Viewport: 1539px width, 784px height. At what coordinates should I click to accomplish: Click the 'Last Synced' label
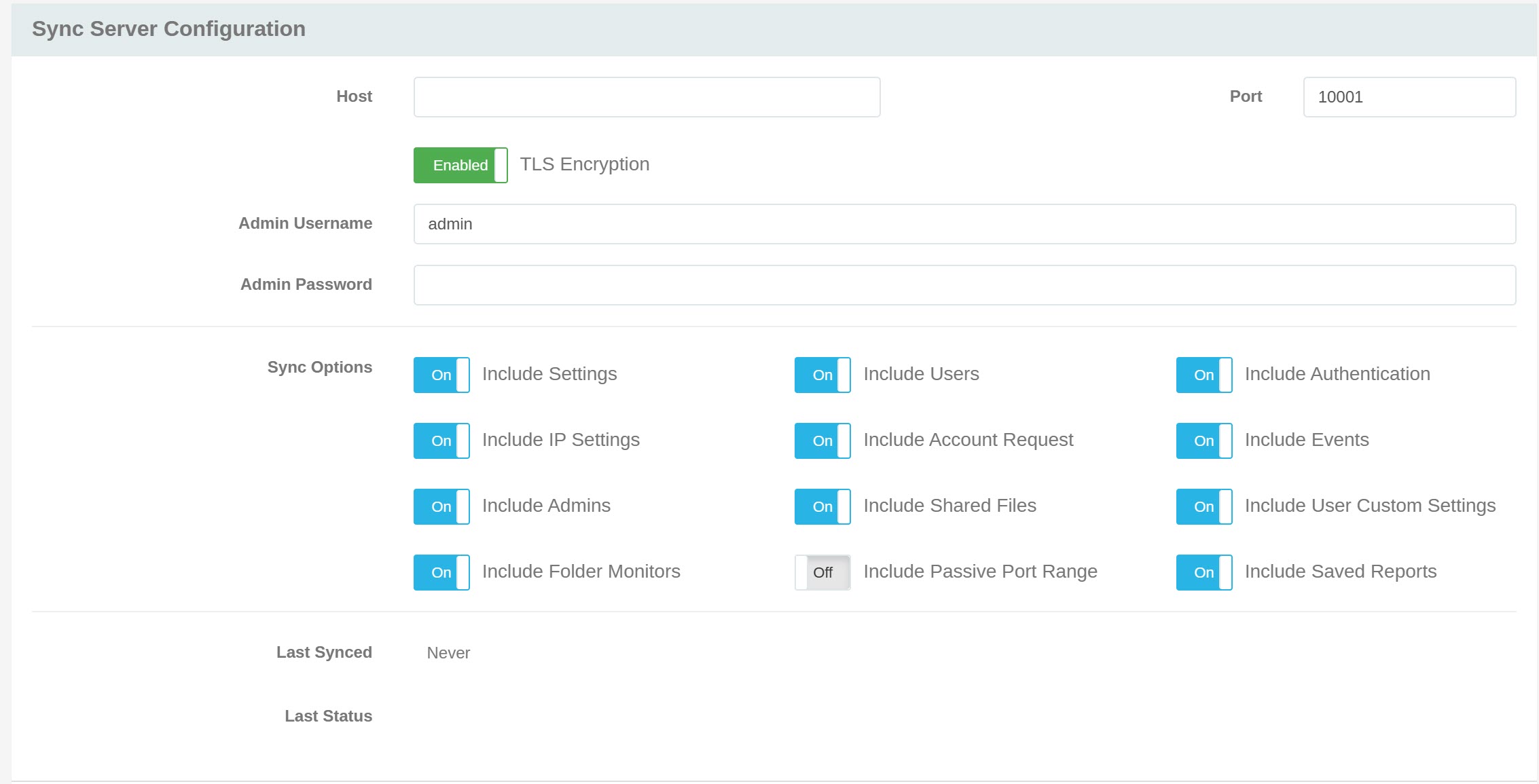pyautogui.click(x=324, y=652)
